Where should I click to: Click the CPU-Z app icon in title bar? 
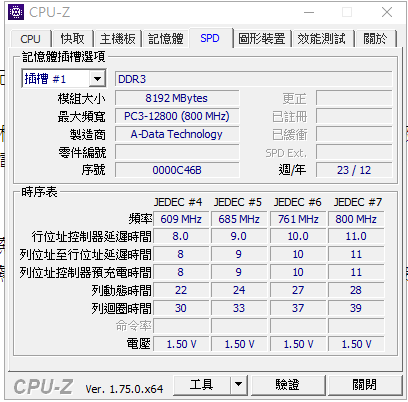point(16,12)
